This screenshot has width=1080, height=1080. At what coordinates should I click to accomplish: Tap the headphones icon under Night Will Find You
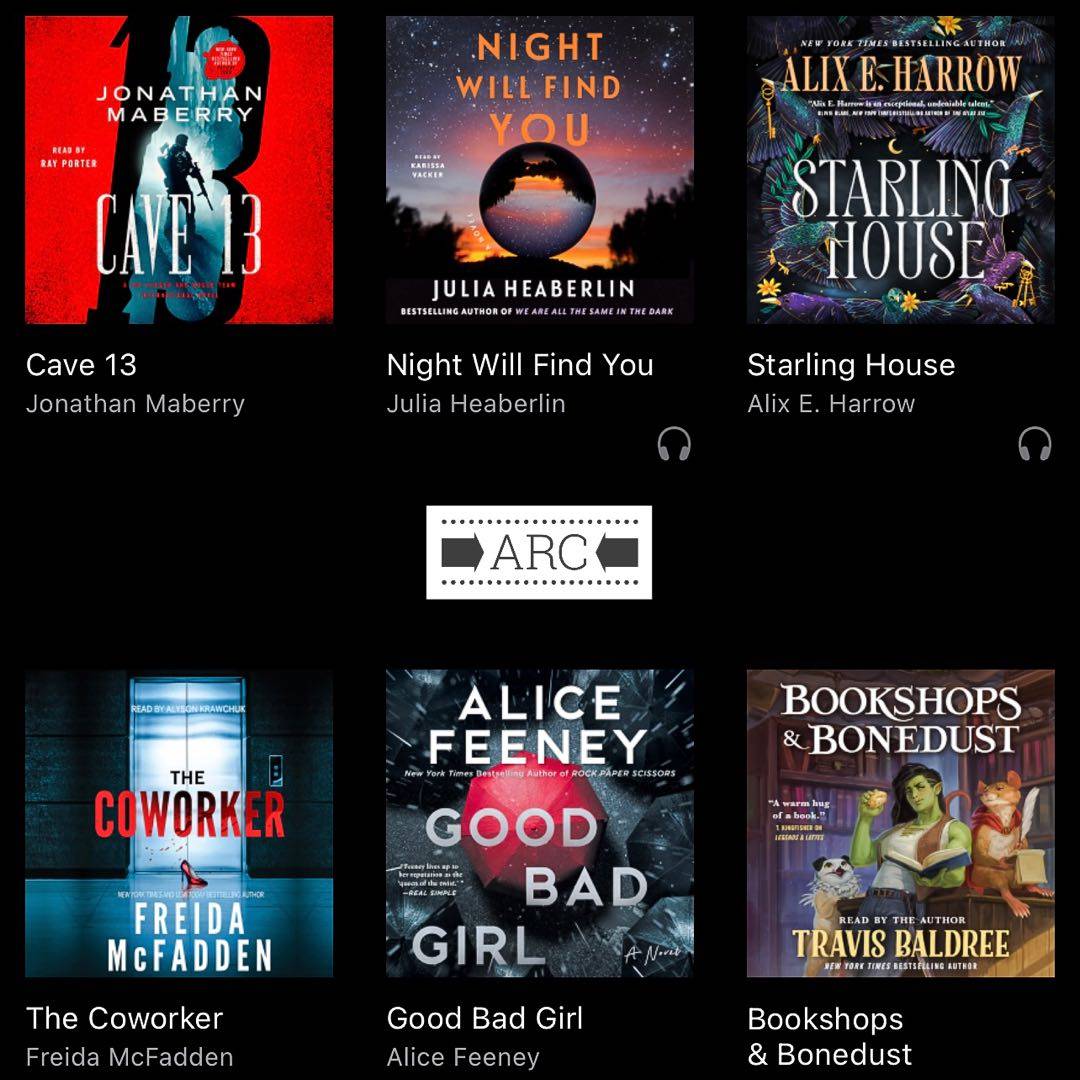(x=674, y=444)
